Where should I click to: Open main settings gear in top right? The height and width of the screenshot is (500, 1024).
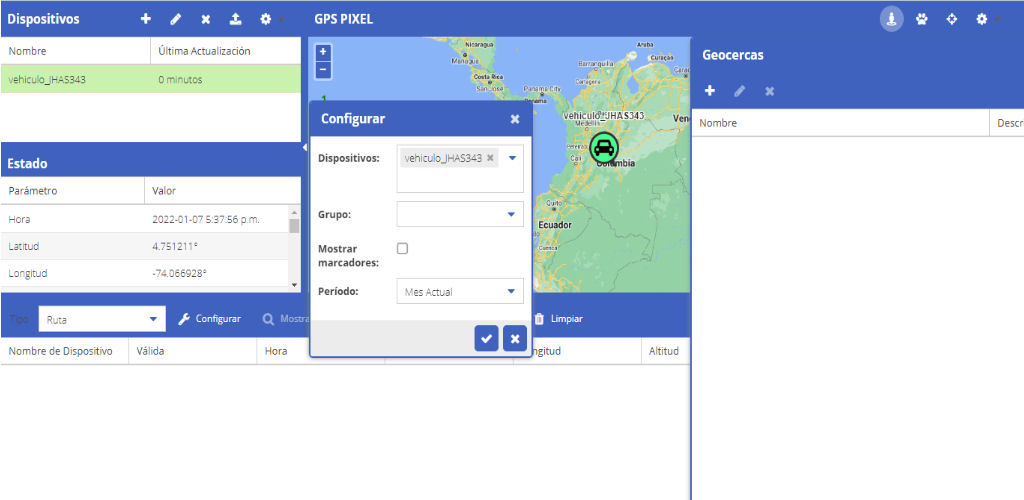pyautogui.click(x=982, y=20)
